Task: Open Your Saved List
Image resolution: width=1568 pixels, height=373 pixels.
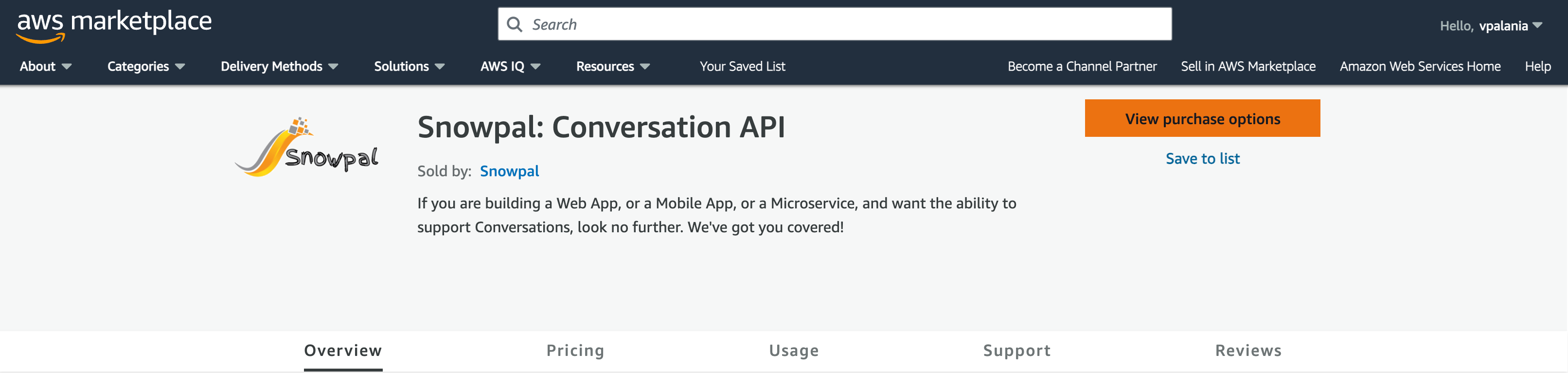Action: (742, 66)
